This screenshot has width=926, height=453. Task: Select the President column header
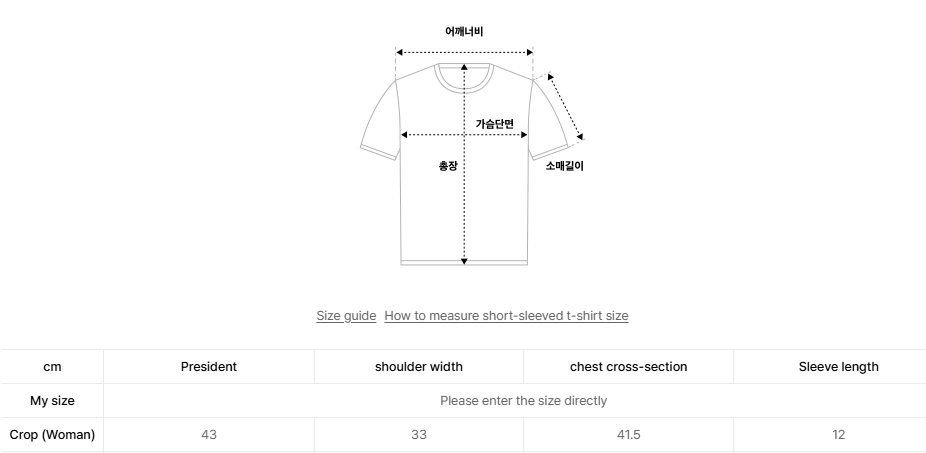[209, 367]
